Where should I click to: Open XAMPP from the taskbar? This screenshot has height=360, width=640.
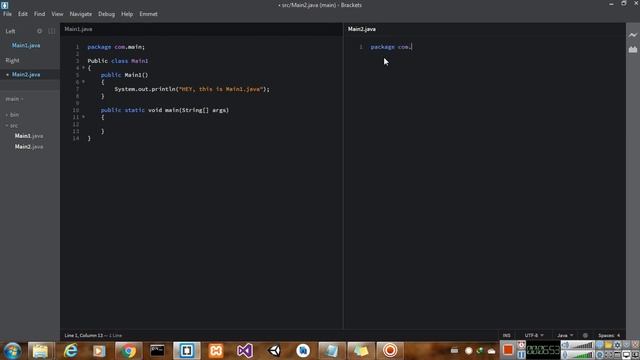point(216,351)
